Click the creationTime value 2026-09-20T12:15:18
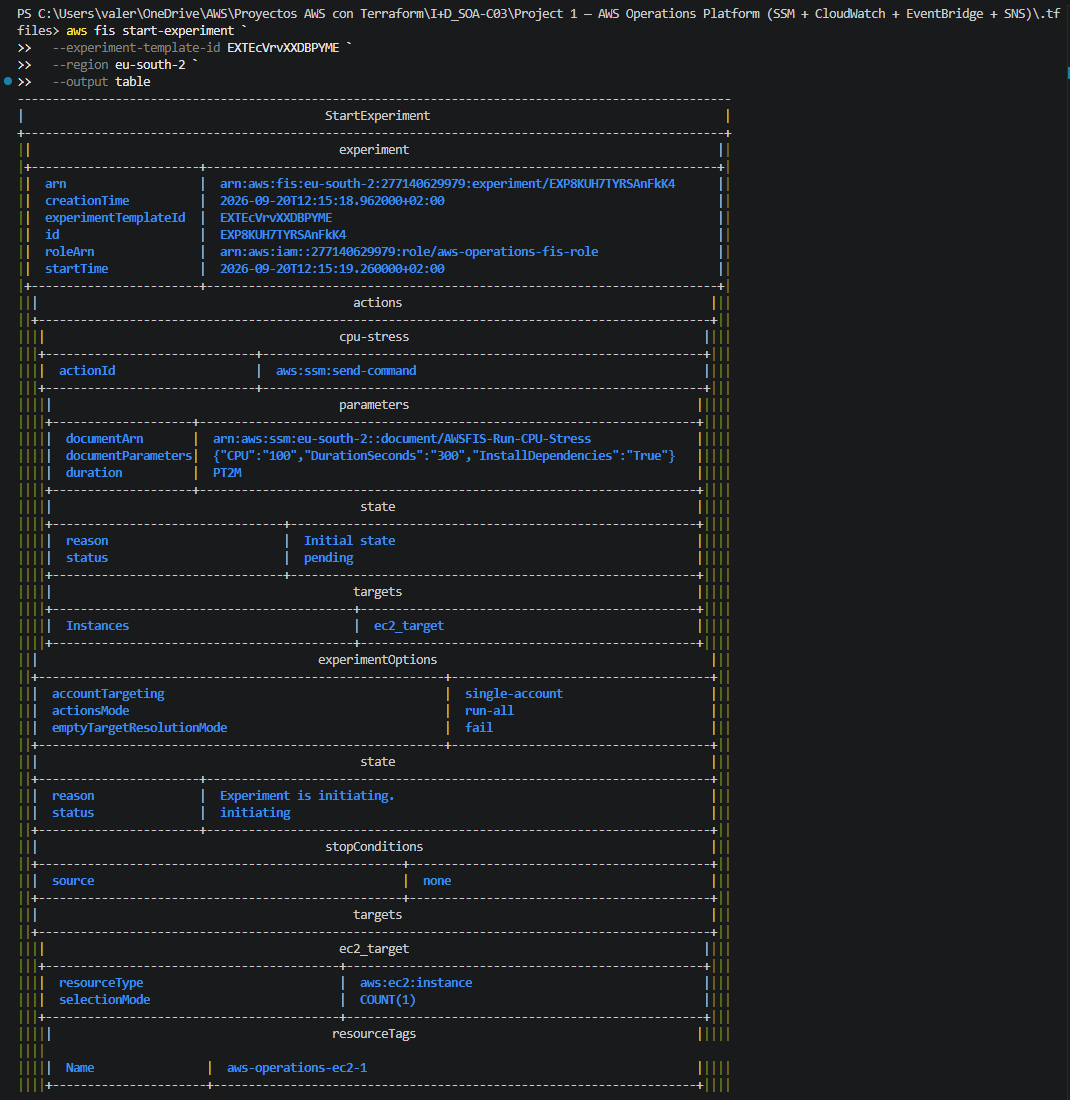The width and height of the screenshot is (1070, 1100). click(x=332, y=201)
